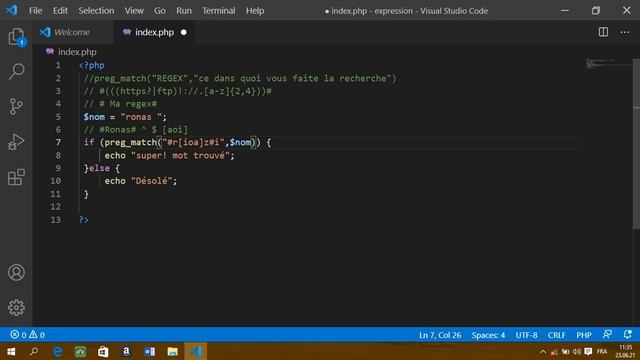Click the <?php opening tag
Viewport: 640px width, 360px height.
(92, 65)
